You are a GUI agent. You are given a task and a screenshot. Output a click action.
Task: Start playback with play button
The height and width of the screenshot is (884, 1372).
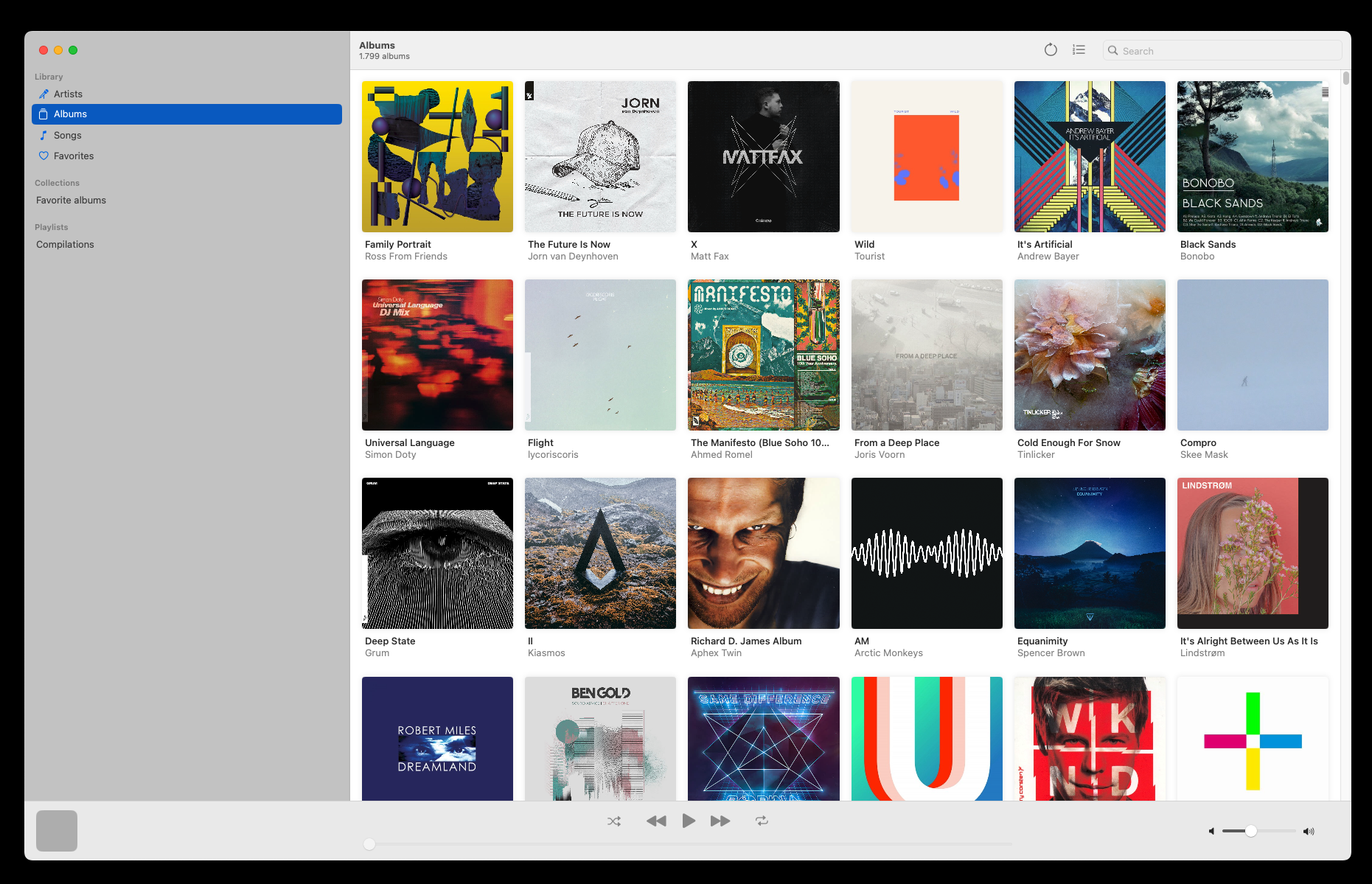[x=689, y=821]
